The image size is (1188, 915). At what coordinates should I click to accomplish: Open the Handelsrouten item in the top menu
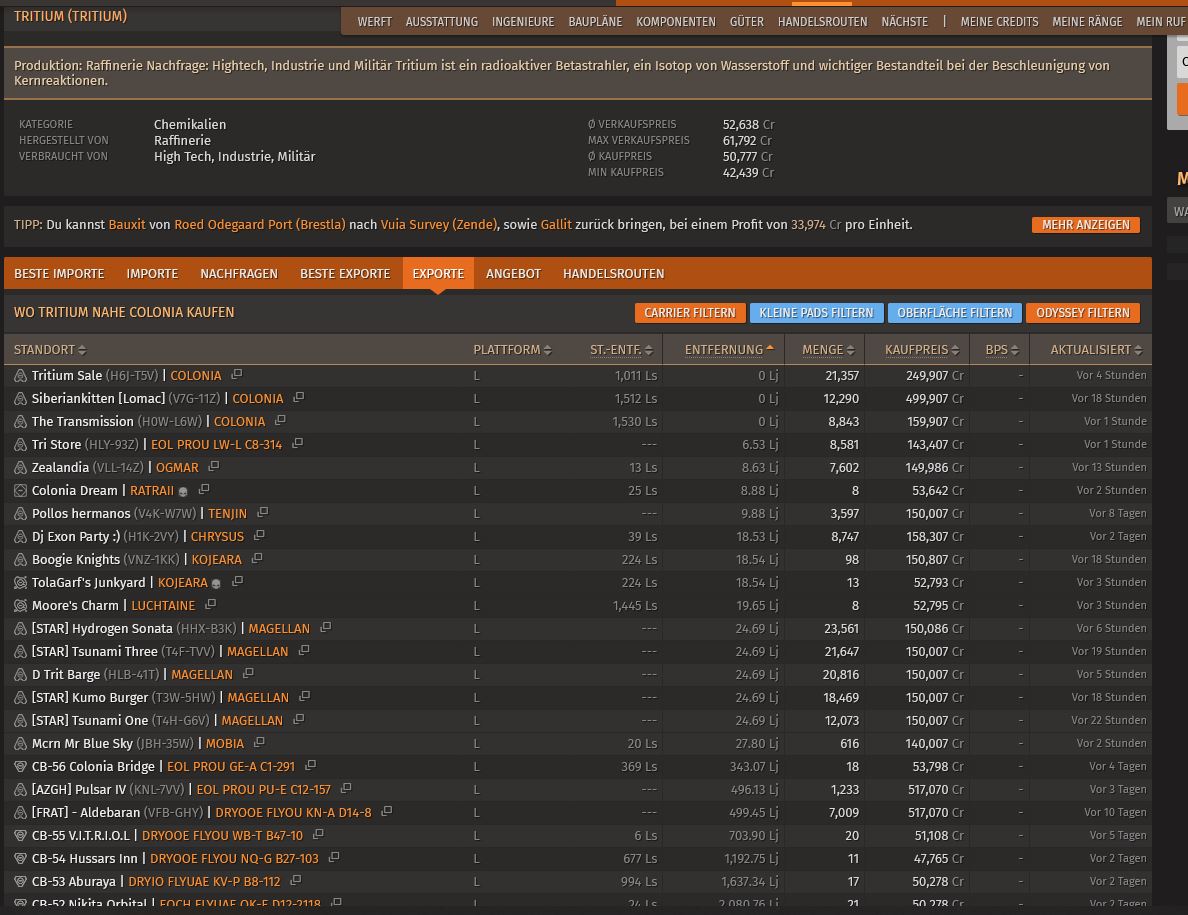click(x=822, y=21)
